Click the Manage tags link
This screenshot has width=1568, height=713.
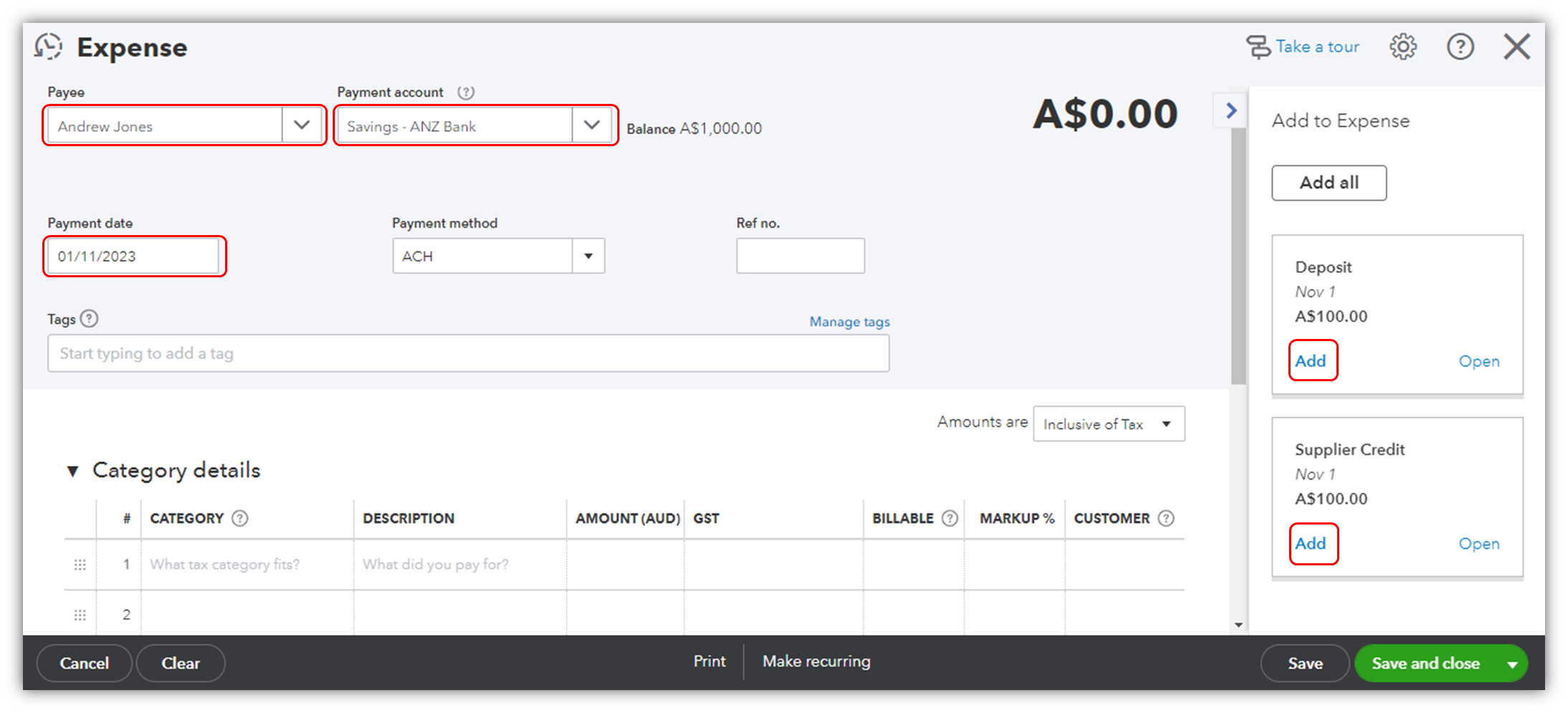[850, 322]
